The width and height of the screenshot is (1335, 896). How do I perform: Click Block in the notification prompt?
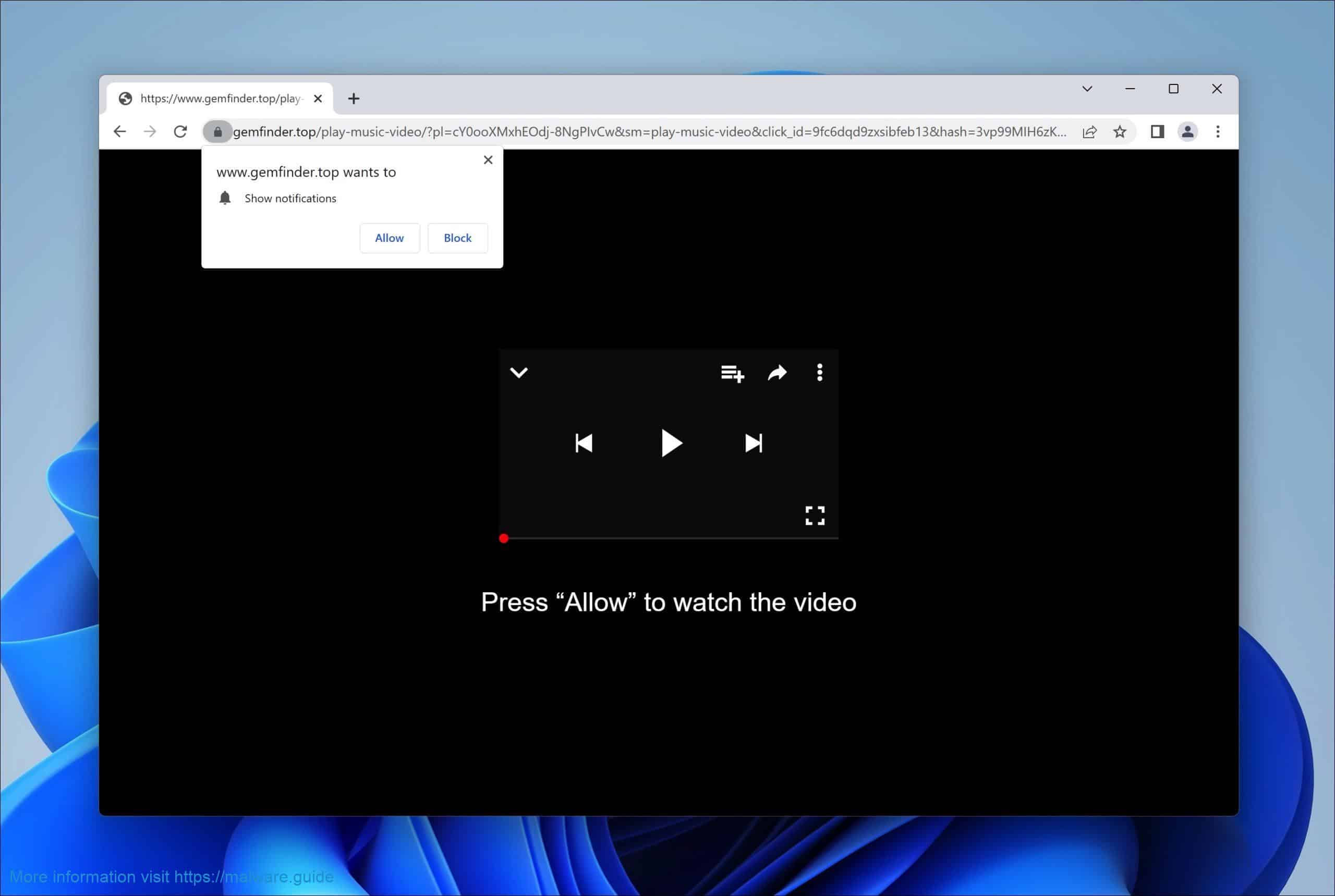(x=457, y=238)
